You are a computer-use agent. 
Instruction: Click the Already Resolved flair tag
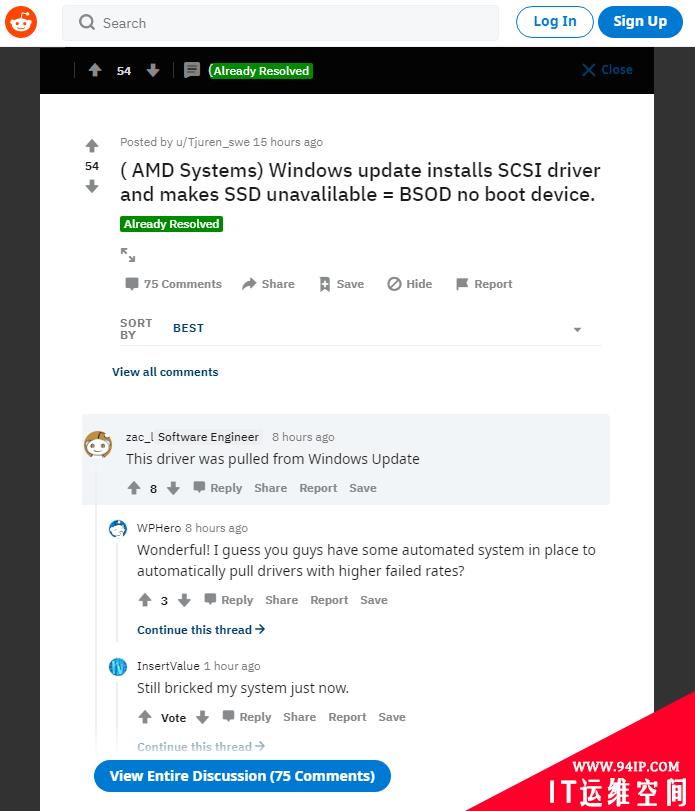(x=171, y=224)
